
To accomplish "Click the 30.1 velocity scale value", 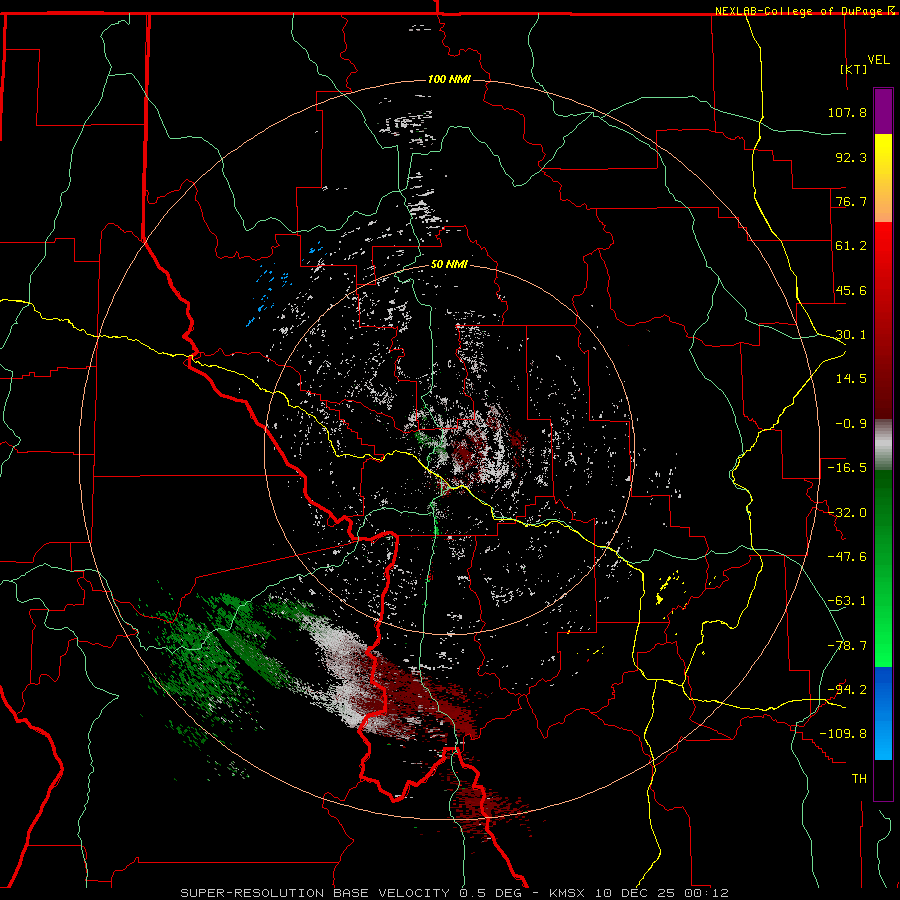I will point(851,335).
